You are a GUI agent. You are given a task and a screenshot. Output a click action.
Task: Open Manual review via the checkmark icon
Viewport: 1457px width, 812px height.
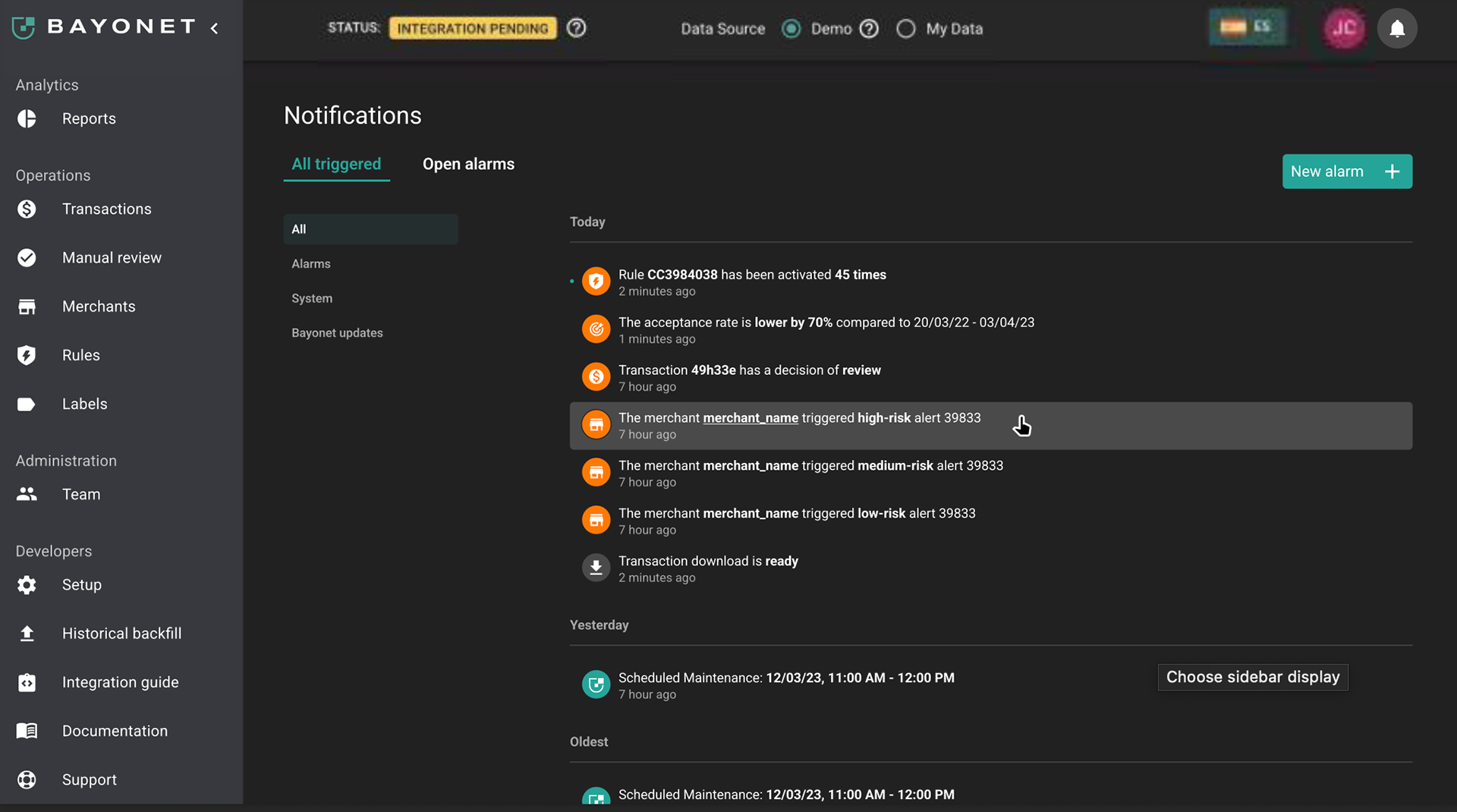coord(27,258)
